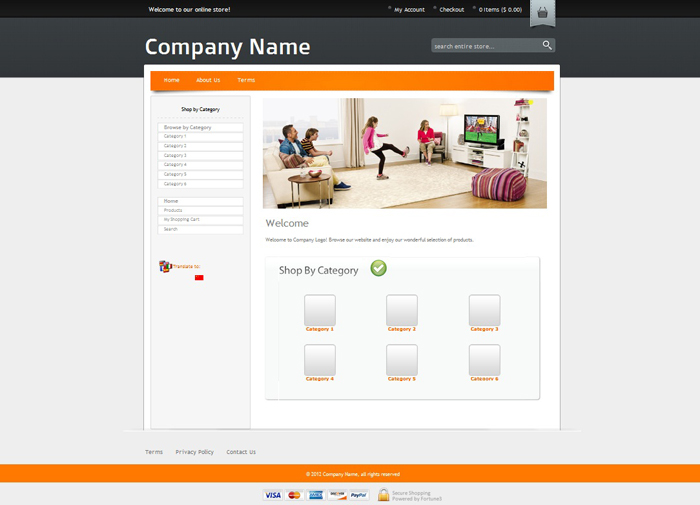Click the search magnifier icon
Image resolution: width=700 pixels, height=505 pixels.
(x=547, y=45)
